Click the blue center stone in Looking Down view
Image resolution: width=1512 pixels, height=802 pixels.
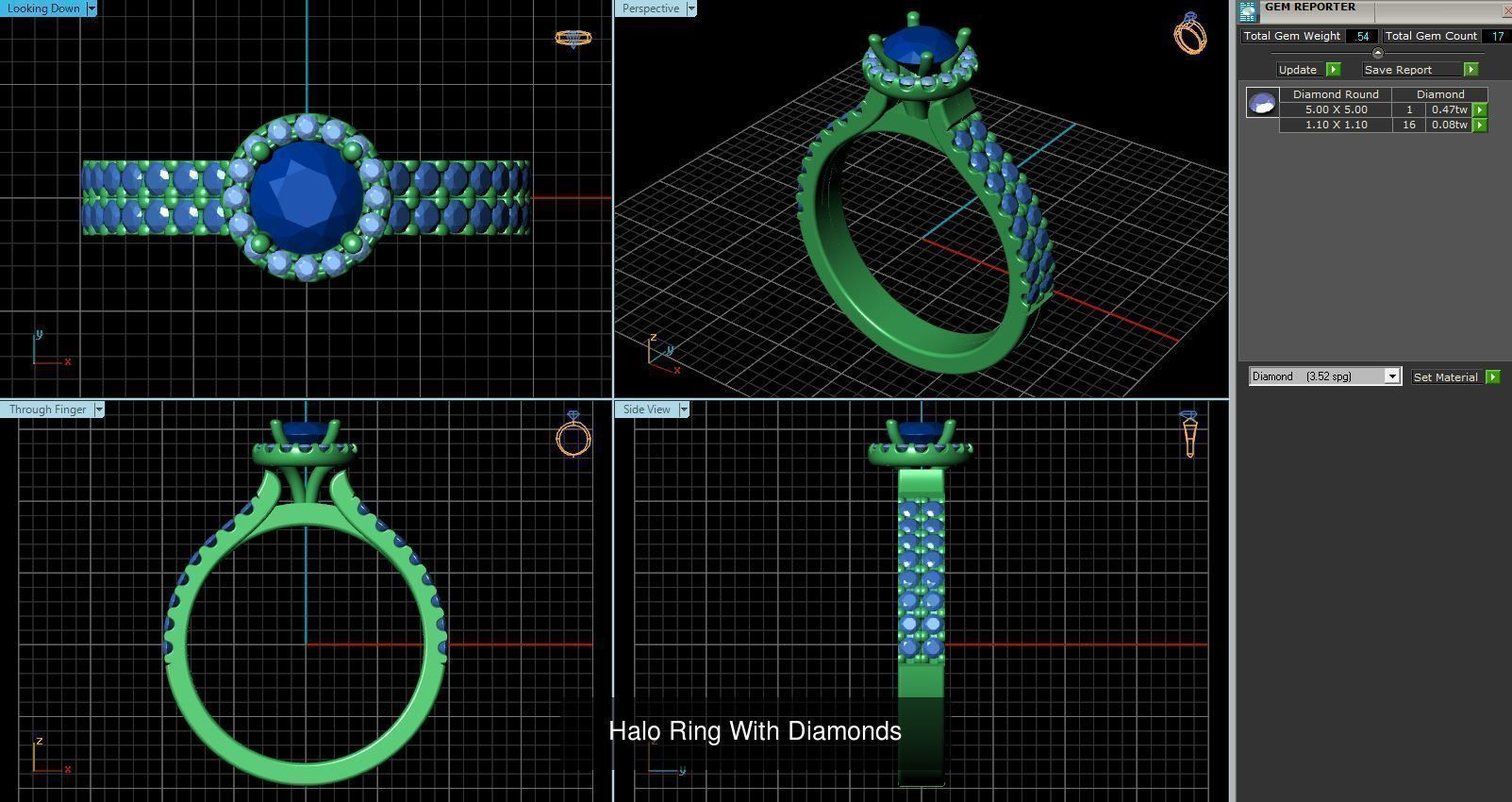click(x=306, y=196)
